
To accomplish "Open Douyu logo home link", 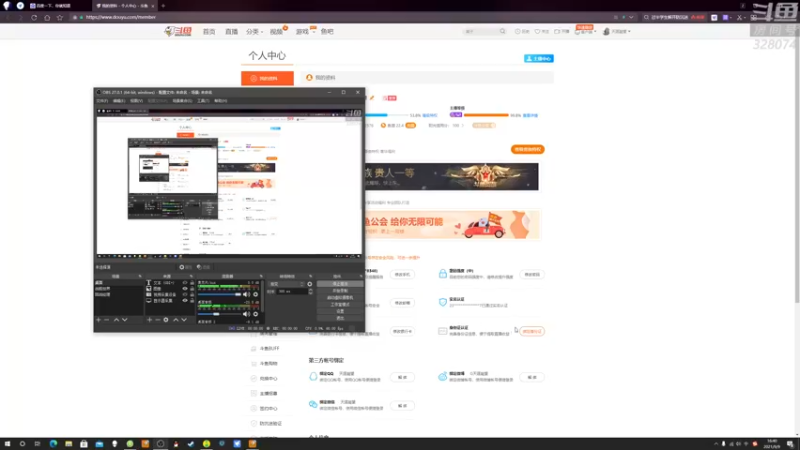I will point(178,31).
